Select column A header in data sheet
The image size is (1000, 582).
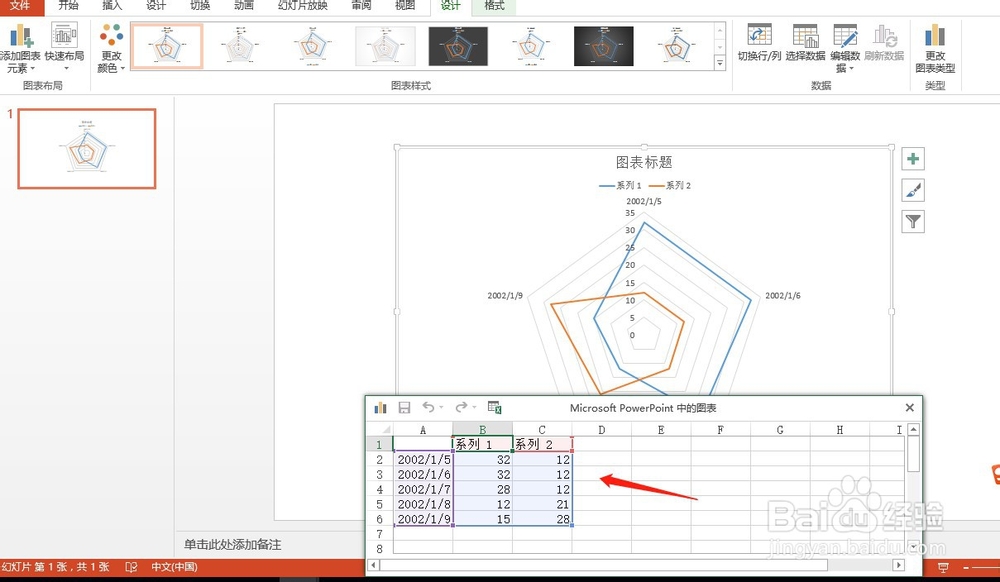[423, 430]
